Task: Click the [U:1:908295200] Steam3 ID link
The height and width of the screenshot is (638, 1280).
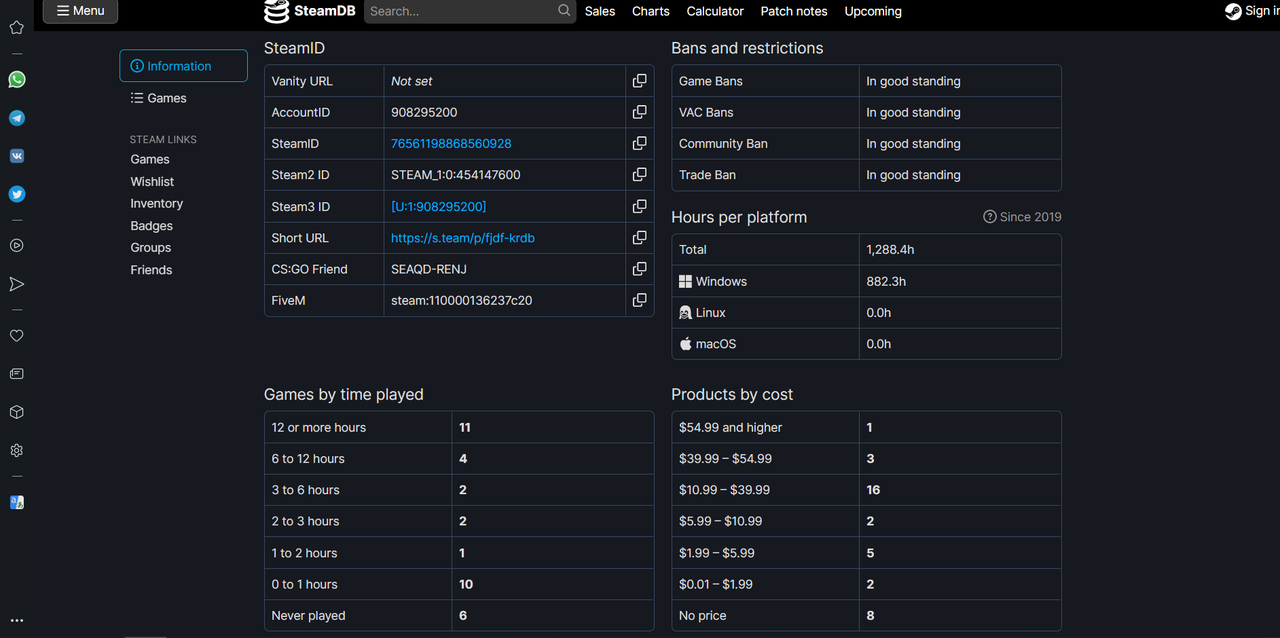Action: (439, 206)
